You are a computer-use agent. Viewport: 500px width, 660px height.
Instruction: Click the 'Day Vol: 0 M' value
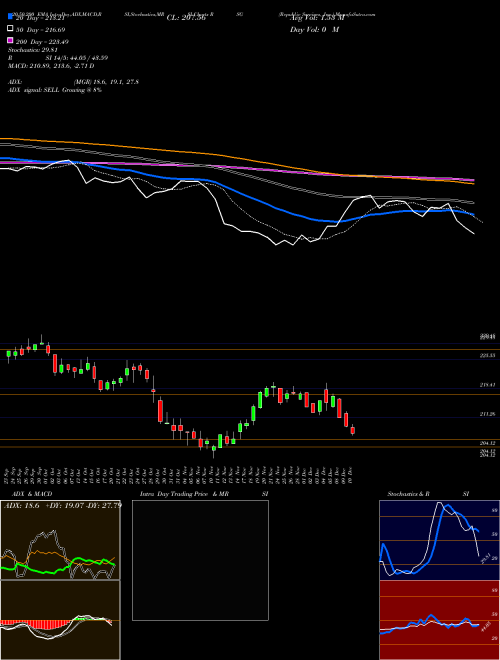click(314, 29)
